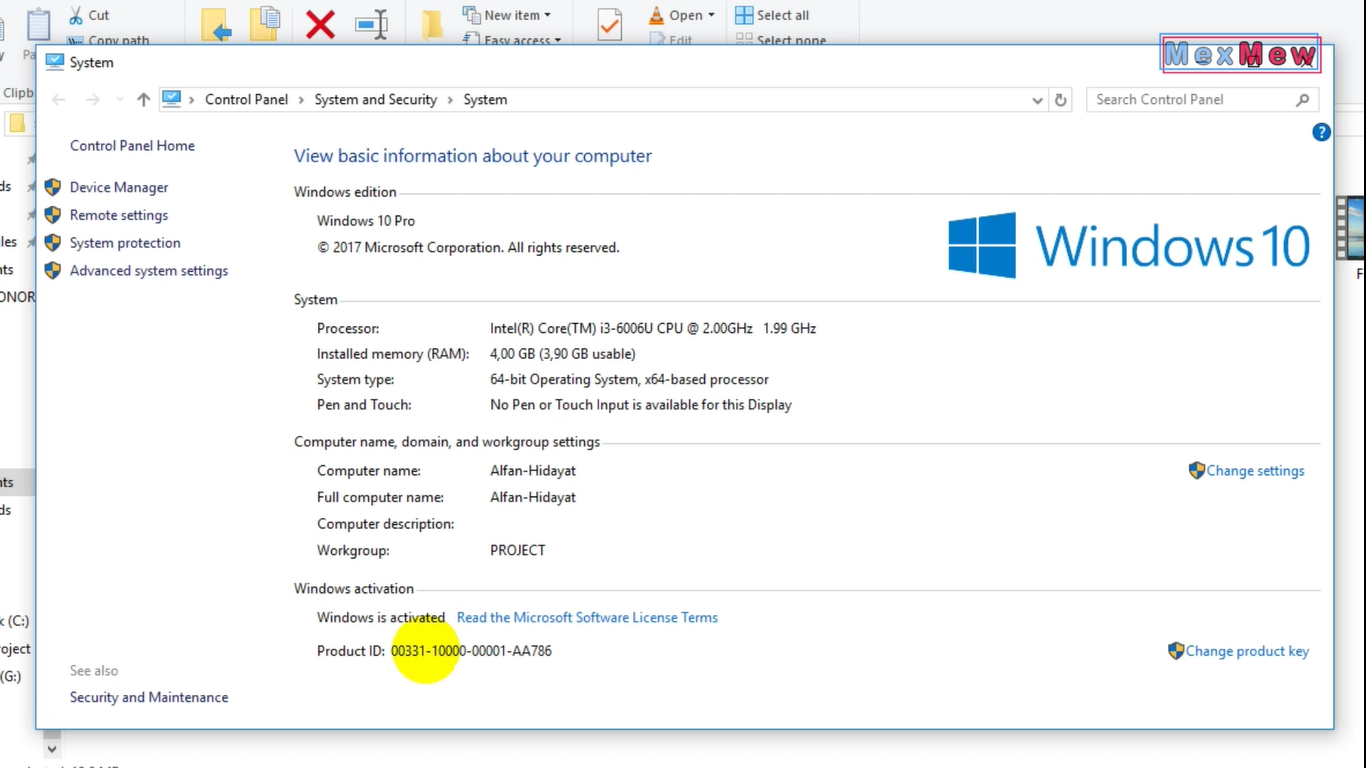The height and width of the screenshot is (768, 1366).
Task: Click shield icon beside Advanced system settings
Action: pos(53,271)
